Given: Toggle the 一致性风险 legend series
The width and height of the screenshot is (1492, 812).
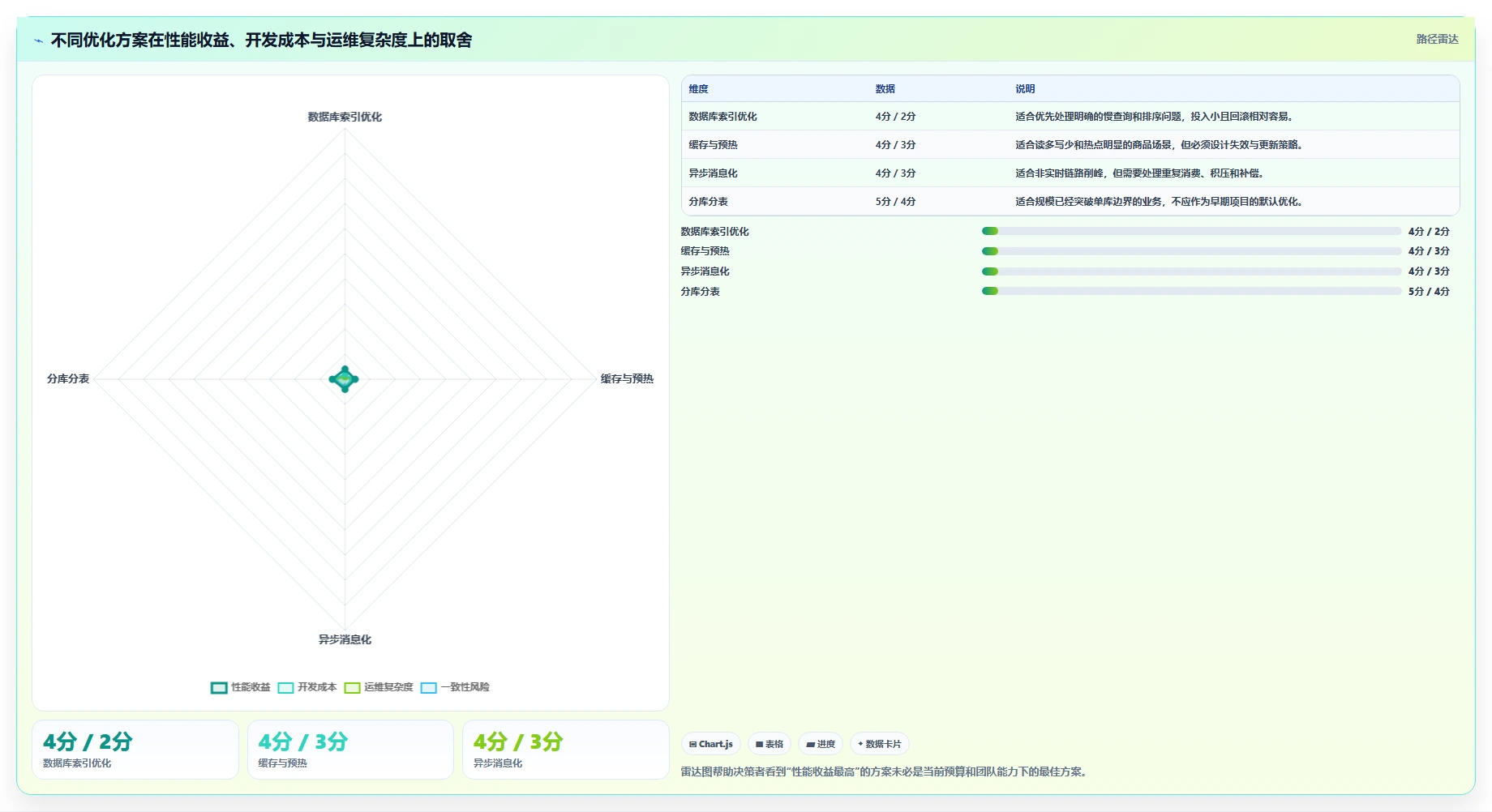Looking at the screenshot, I should (455, 687).
